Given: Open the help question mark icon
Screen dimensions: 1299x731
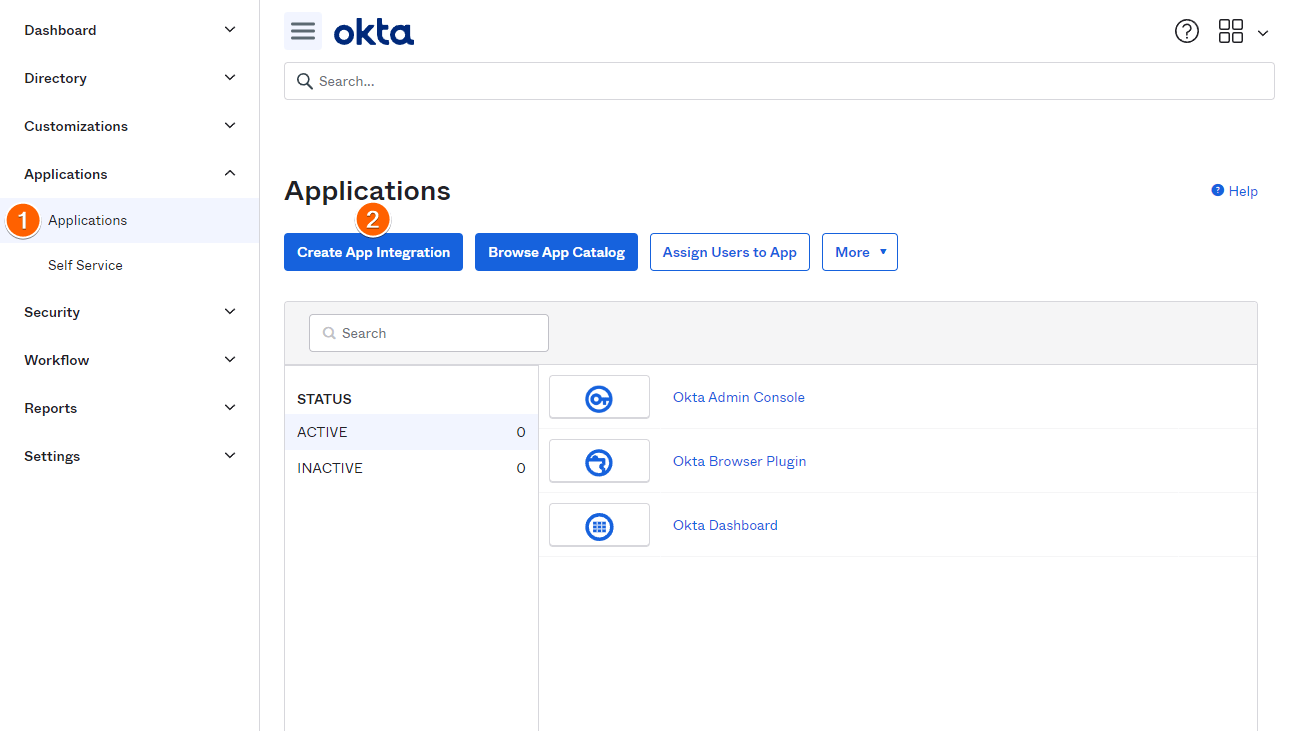Looking at the screenshot, I should point(1187,31).
